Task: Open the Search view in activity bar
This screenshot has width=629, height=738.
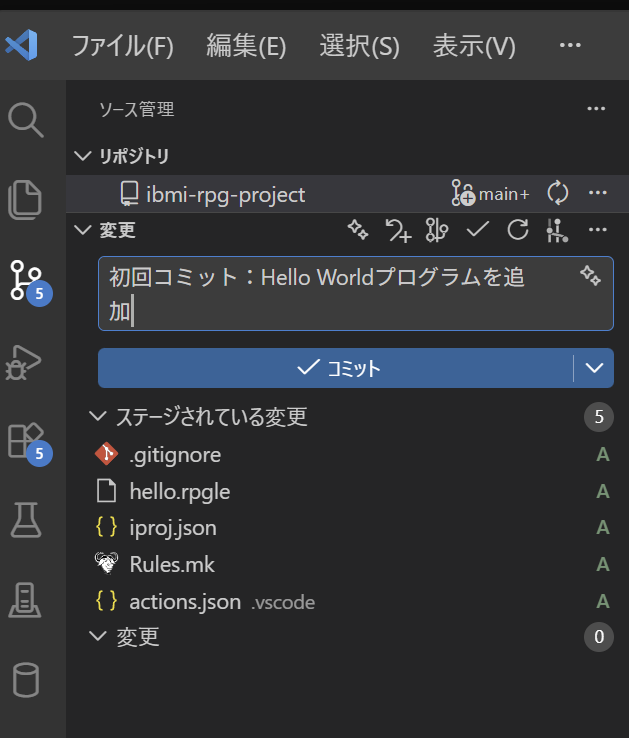Action: [x=26, y=120]
